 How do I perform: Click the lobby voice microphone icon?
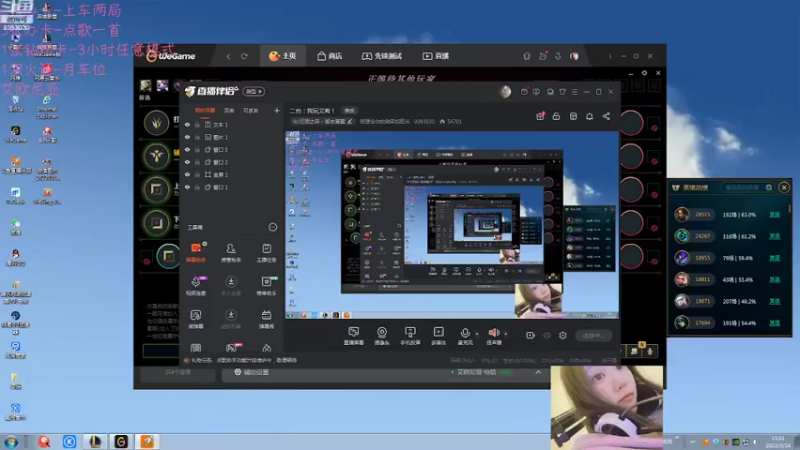point(650,351)
